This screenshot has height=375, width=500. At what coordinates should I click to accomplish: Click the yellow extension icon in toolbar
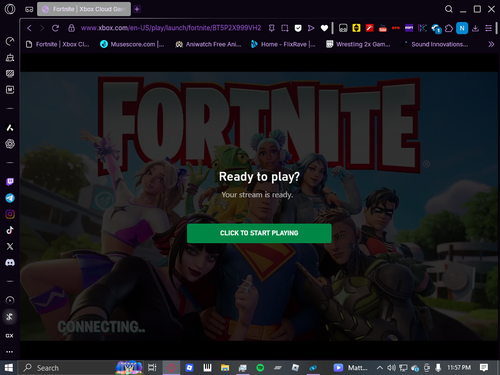coord(356,28)
